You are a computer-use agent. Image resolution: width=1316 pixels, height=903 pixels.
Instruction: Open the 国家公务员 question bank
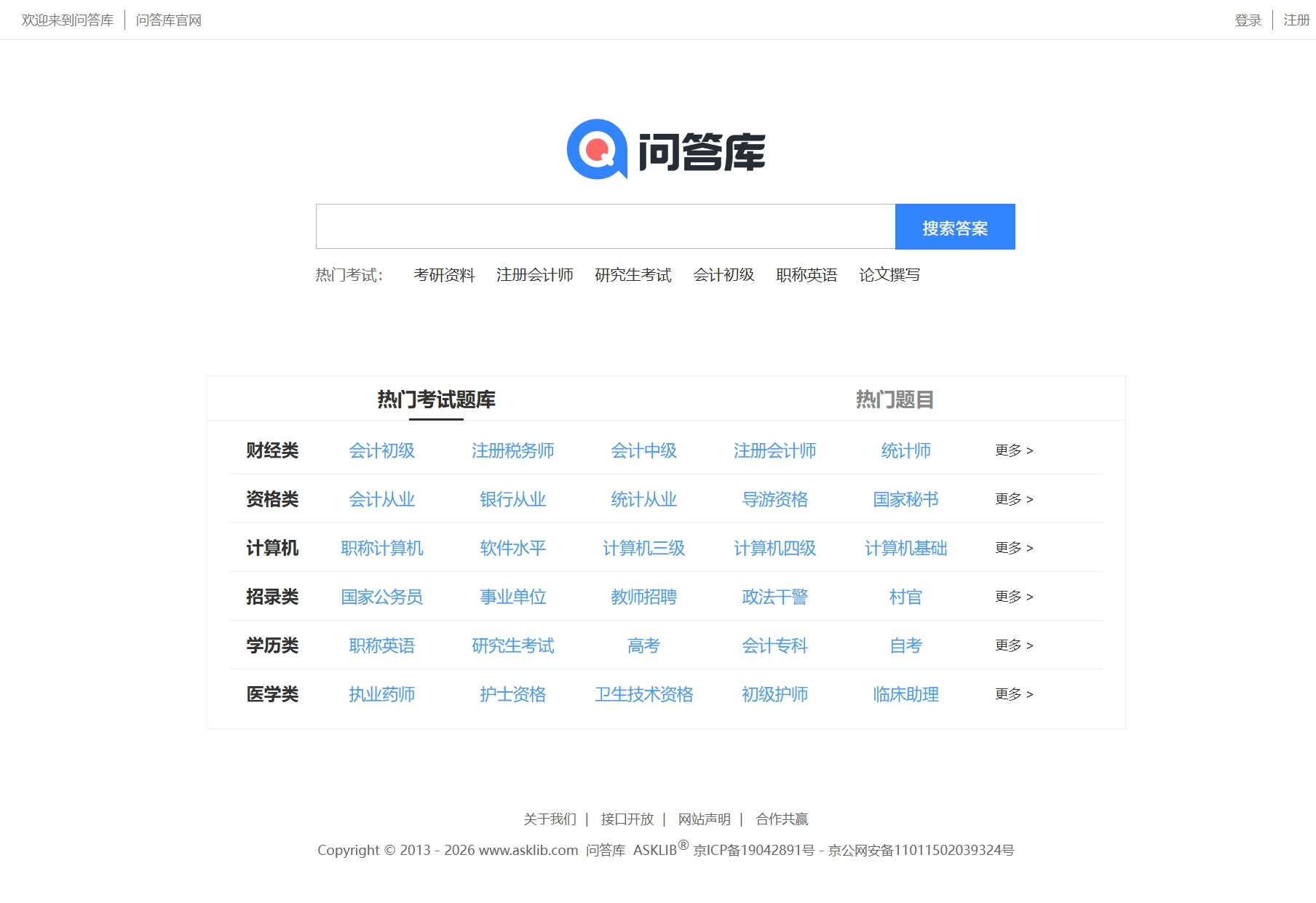tap(382, 597)
